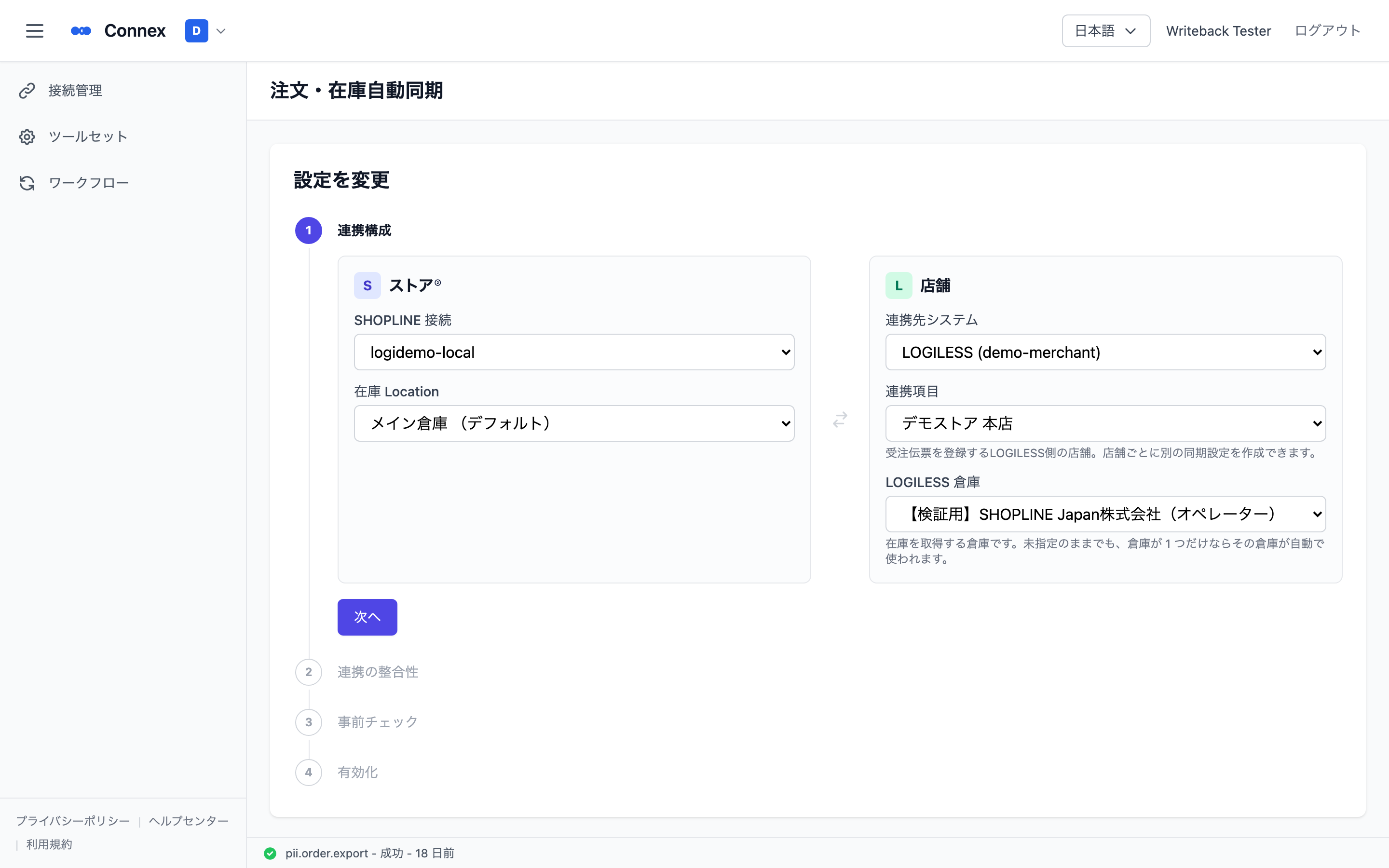Open the 在庫 Location dropdown
Viewport: 1389px width, 868px height.
(x=574, y=424)
